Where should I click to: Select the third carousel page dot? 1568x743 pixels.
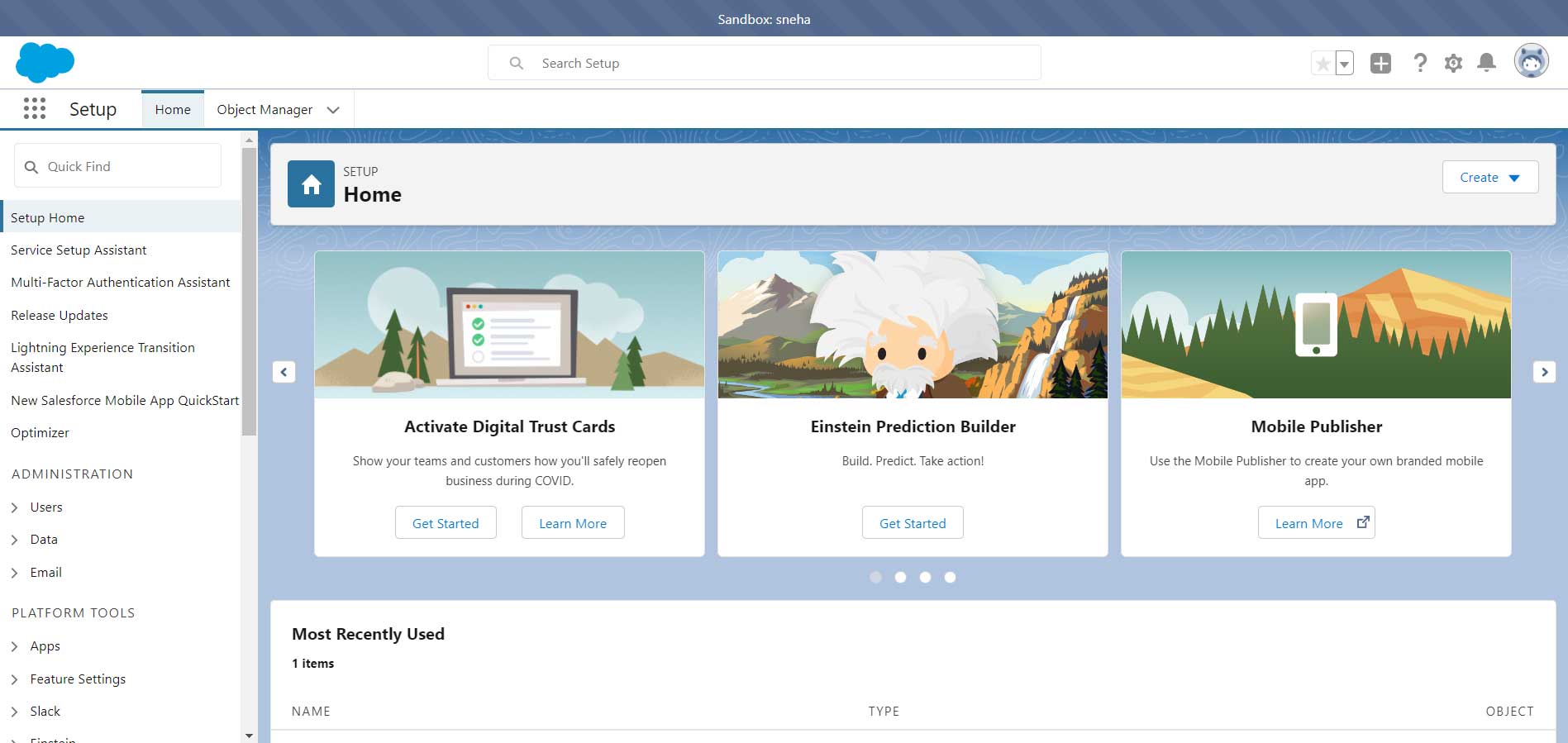pos(925,577)
